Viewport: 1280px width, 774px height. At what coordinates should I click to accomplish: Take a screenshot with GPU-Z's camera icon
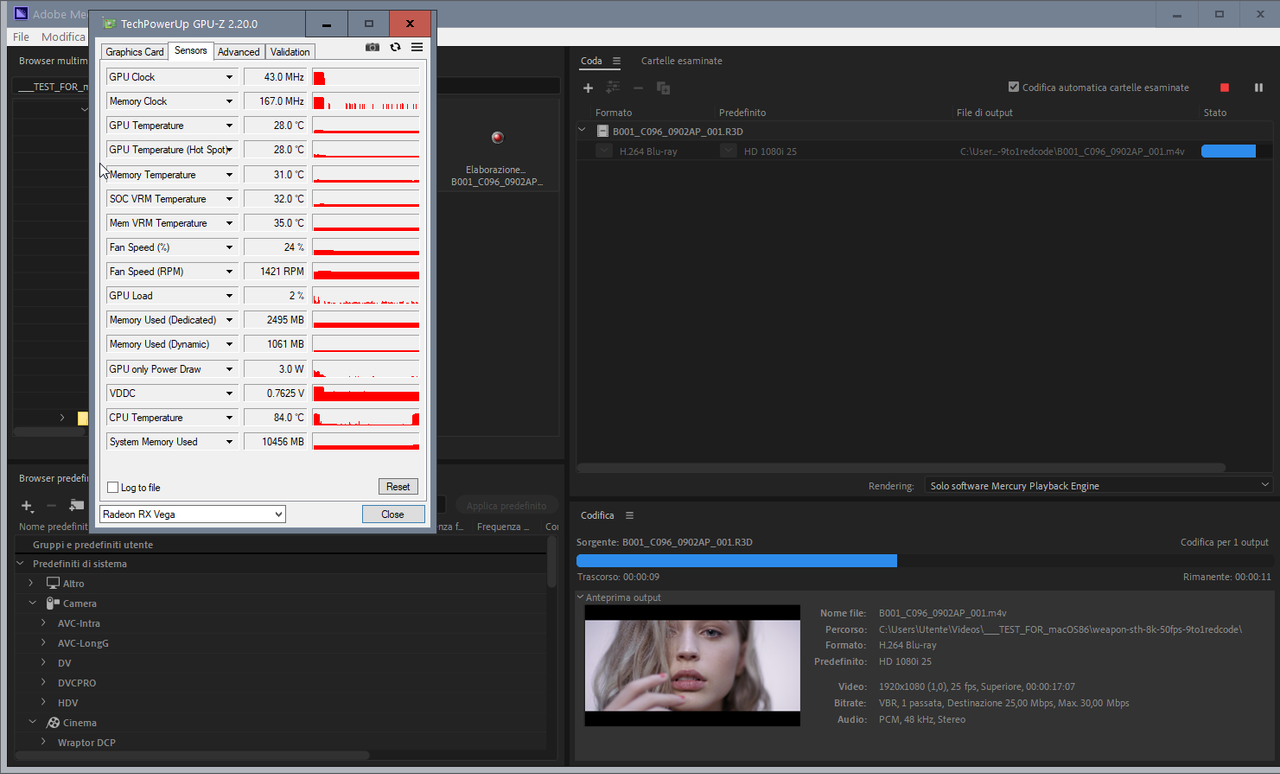click(372, 46)
